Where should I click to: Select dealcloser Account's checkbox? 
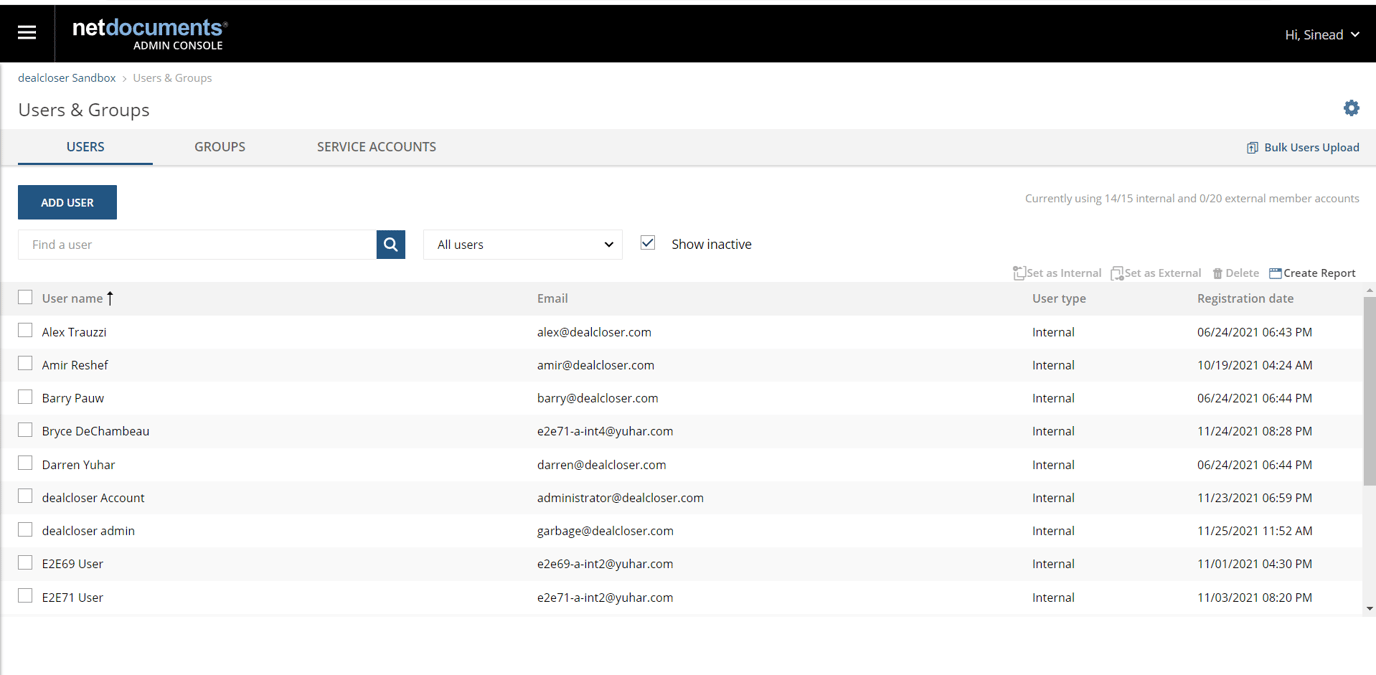point(25,496)
